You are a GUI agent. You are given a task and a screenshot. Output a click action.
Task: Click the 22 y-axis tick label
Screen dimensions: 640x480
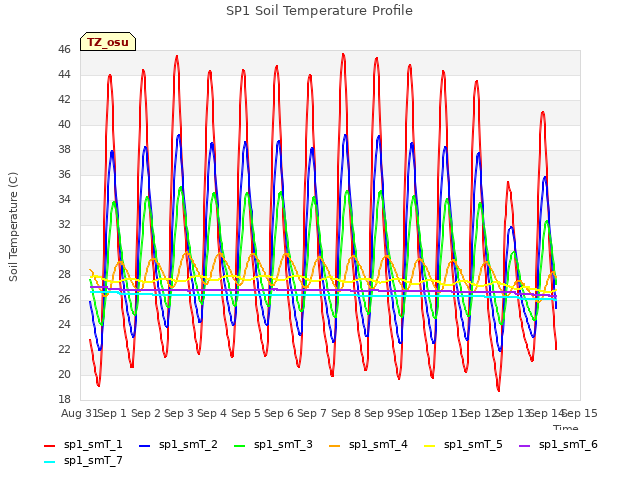click(64, 349)
